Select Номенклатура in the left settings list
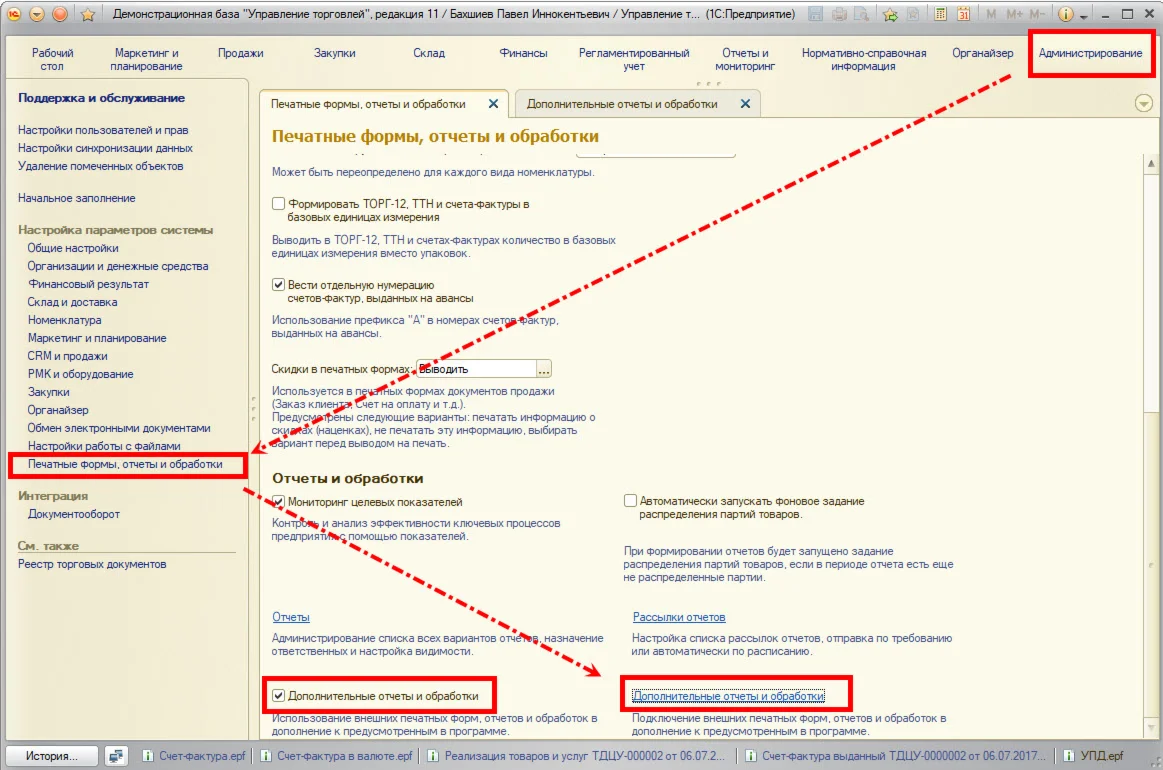Screen dimensions: 1163x770 tap(64, 320)
